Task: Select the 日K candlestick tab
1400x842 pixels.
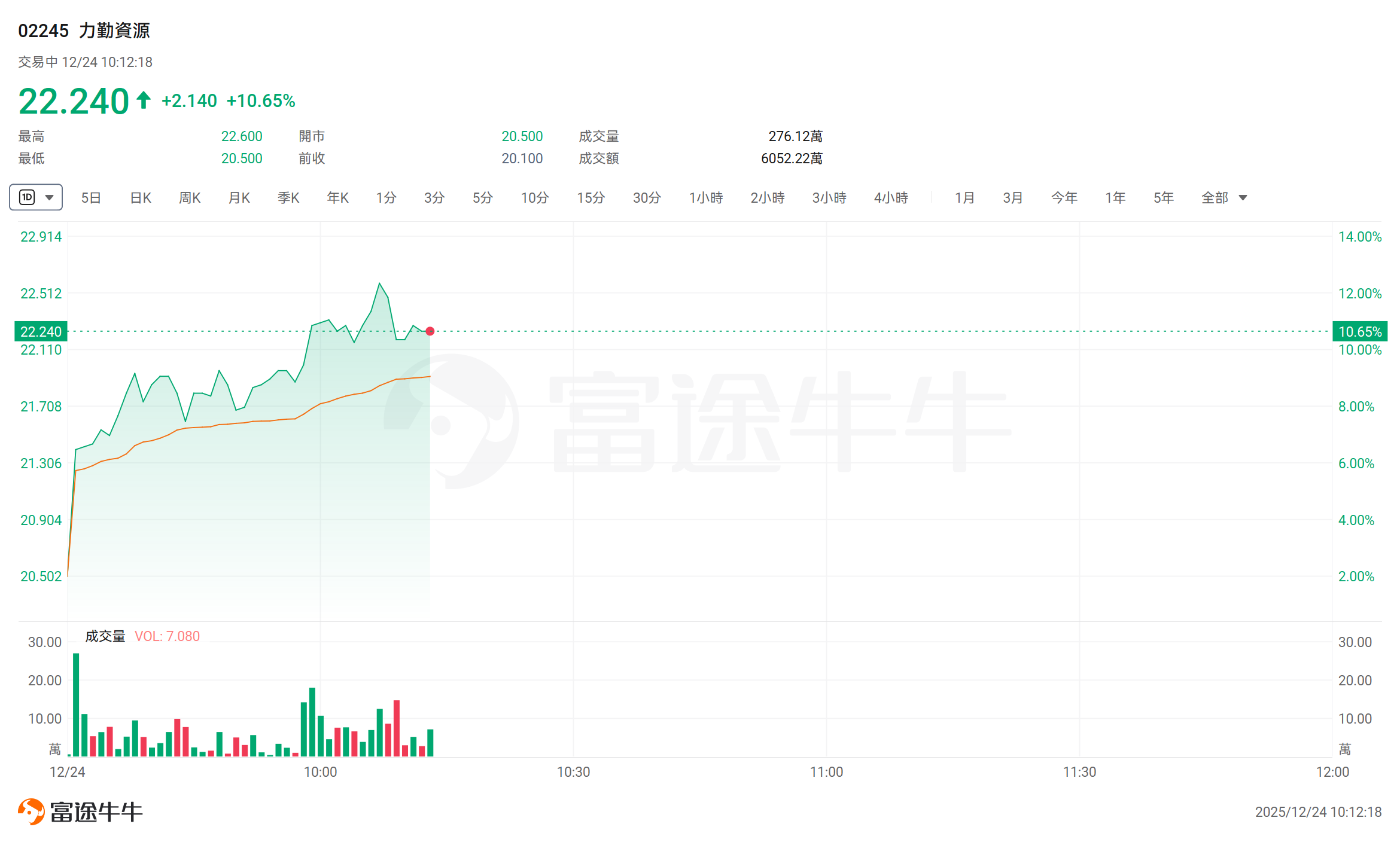Action: (x=141, y=198)
